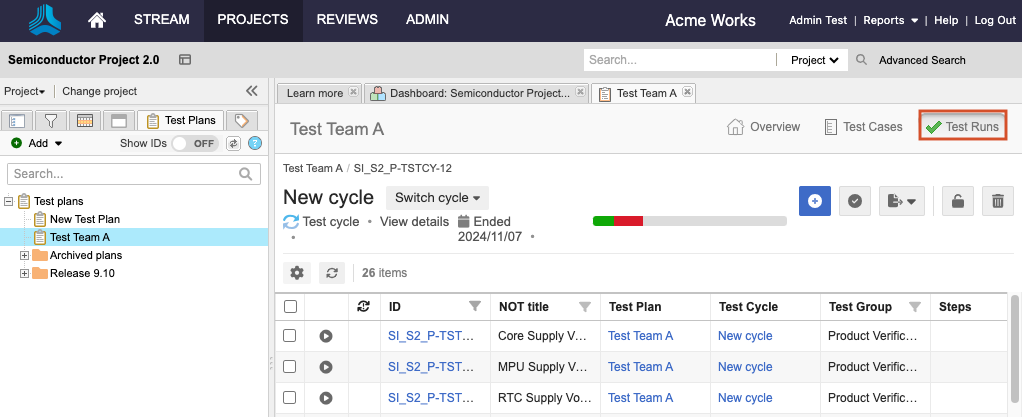Collapse the Test plans tree node
The height and width of the screenshot is (417, 1022).
click(x=8, y=201)
